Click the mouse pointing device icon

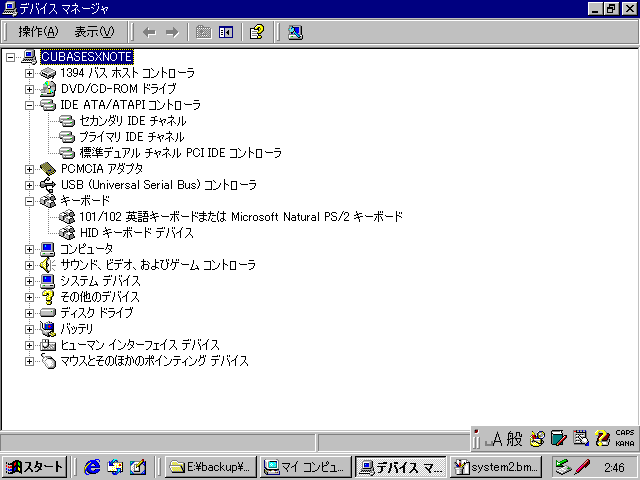[48, 361]
